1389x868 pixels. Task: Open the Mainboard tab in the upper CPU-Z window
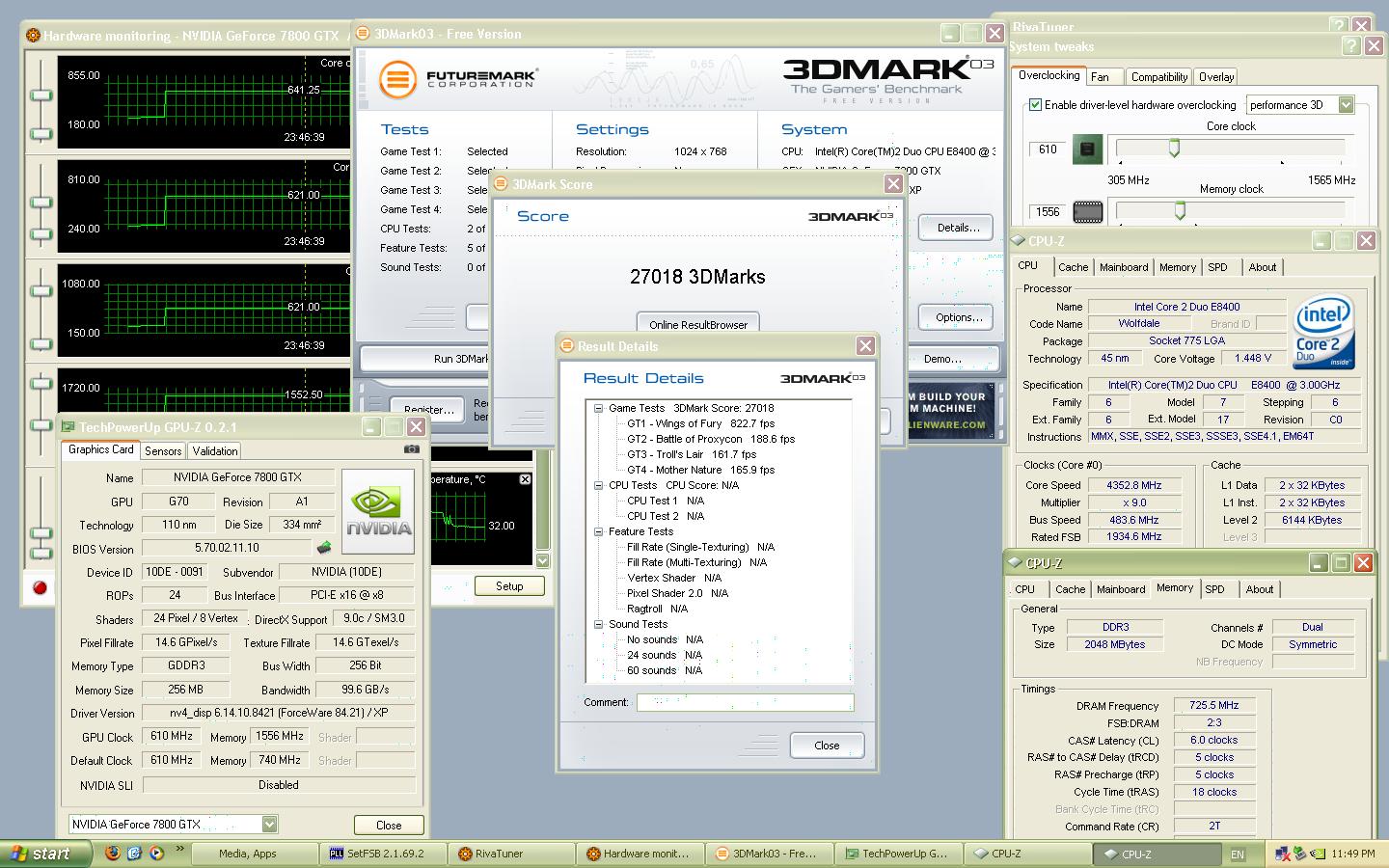tap(1124, 267)
